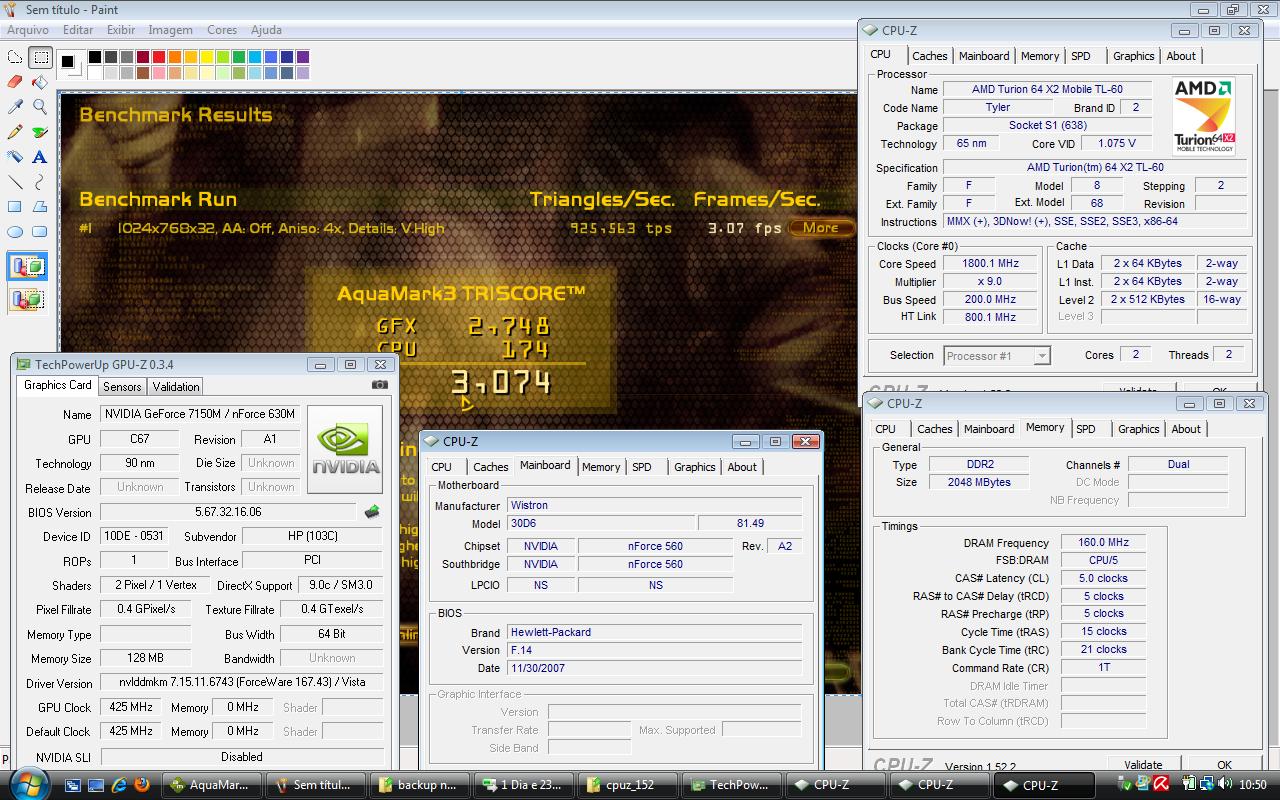This screenshot has height=800, width=1280.
Task: Select the Free-form select tool in Paint
Action: coord(15,57)
